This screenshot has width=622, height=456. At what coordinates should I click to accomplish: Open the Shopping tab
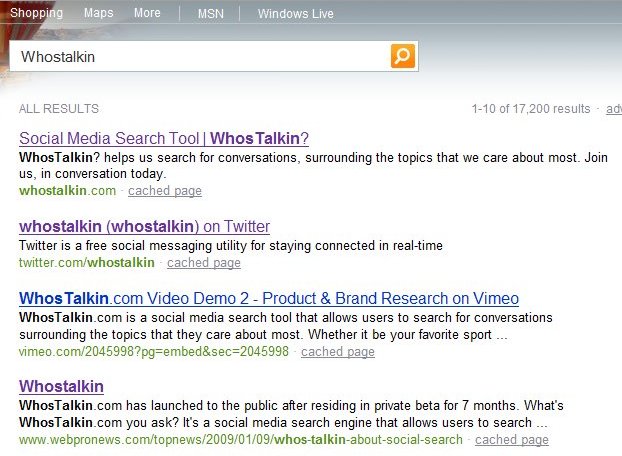[x=36, y=13]
